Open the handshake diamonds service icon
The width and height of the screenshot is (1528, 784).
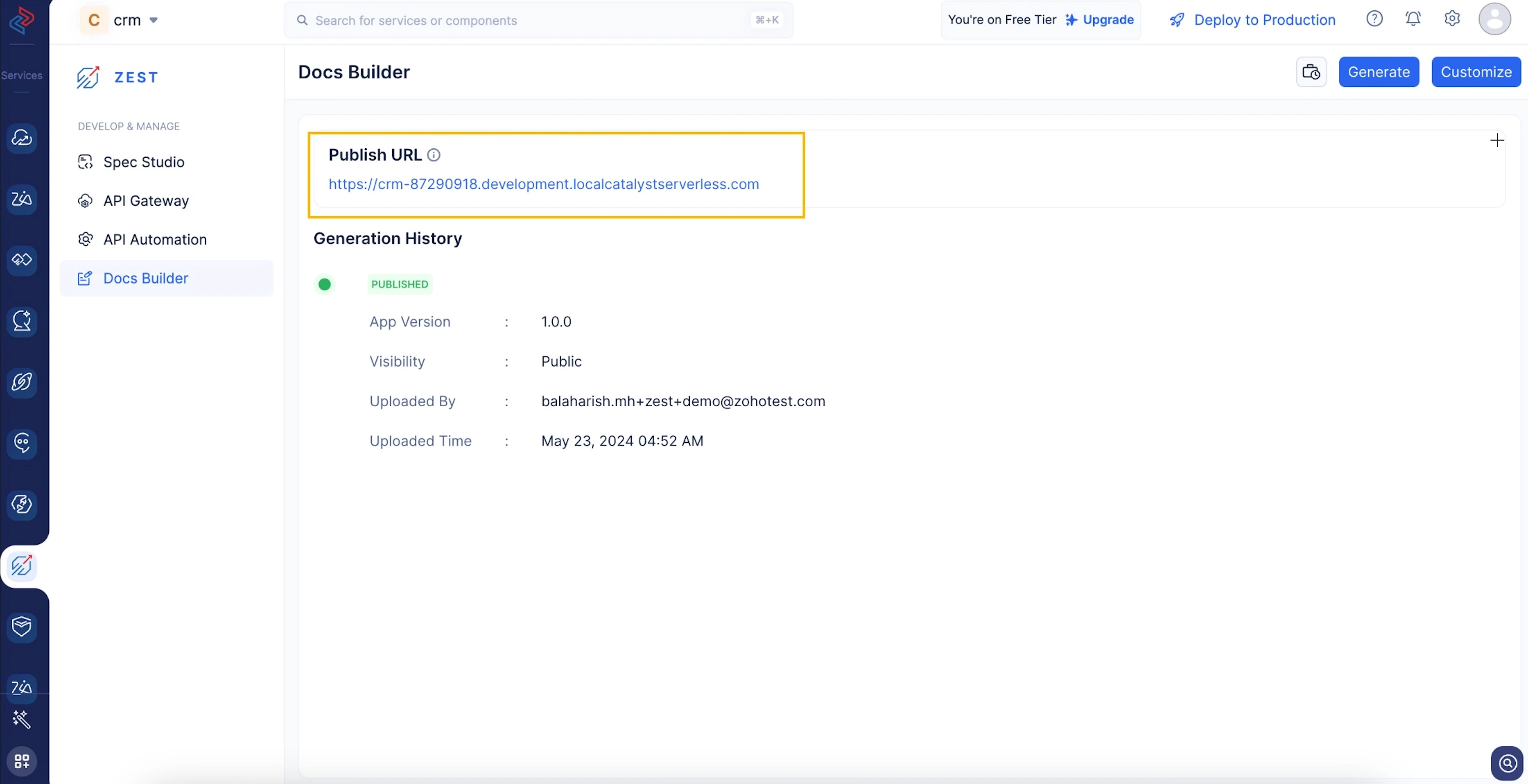[22, 260]
